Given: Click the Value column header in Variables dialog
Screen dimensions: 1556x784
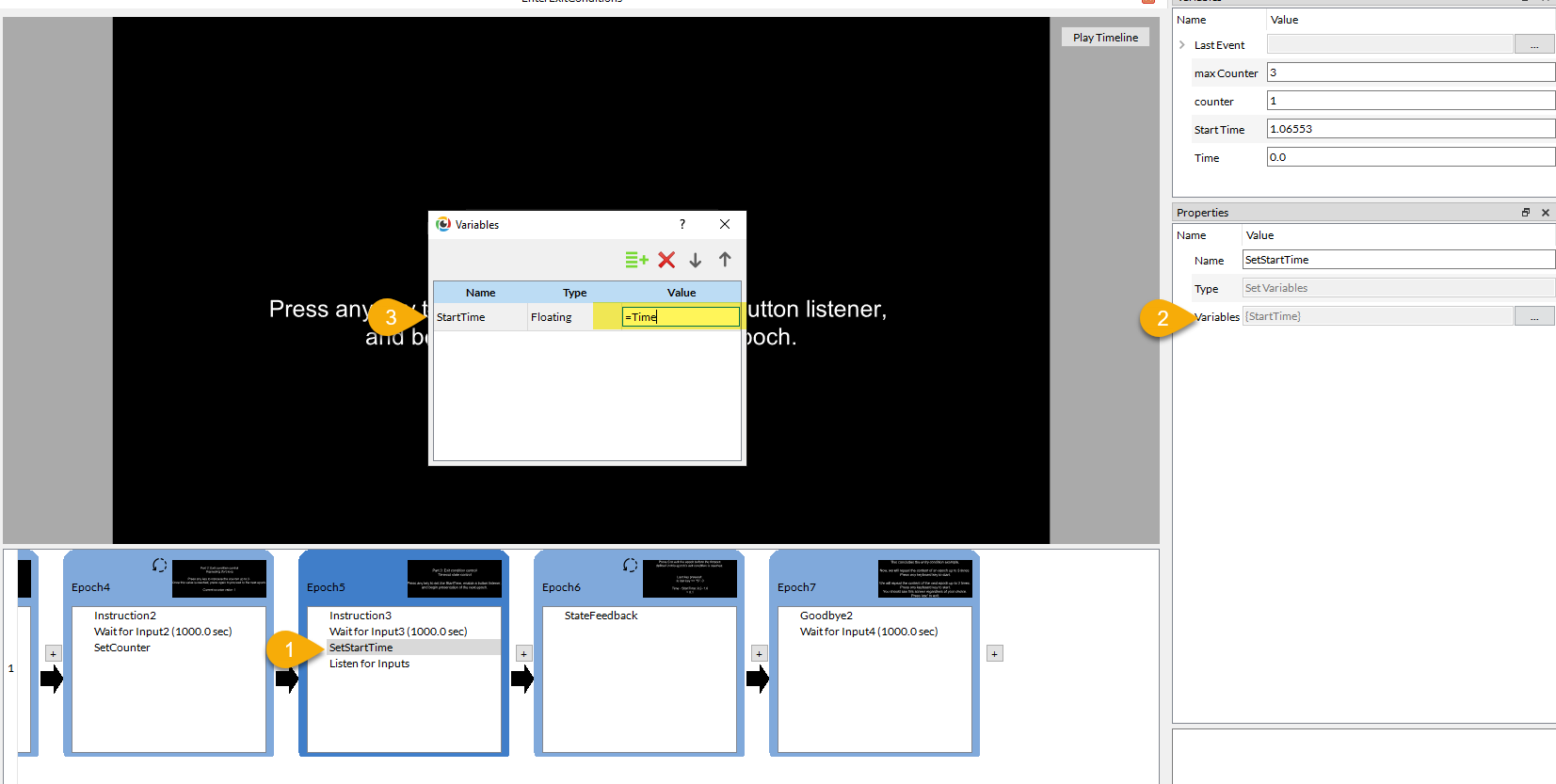Looking at the screenshot, I should coord(682,293).
